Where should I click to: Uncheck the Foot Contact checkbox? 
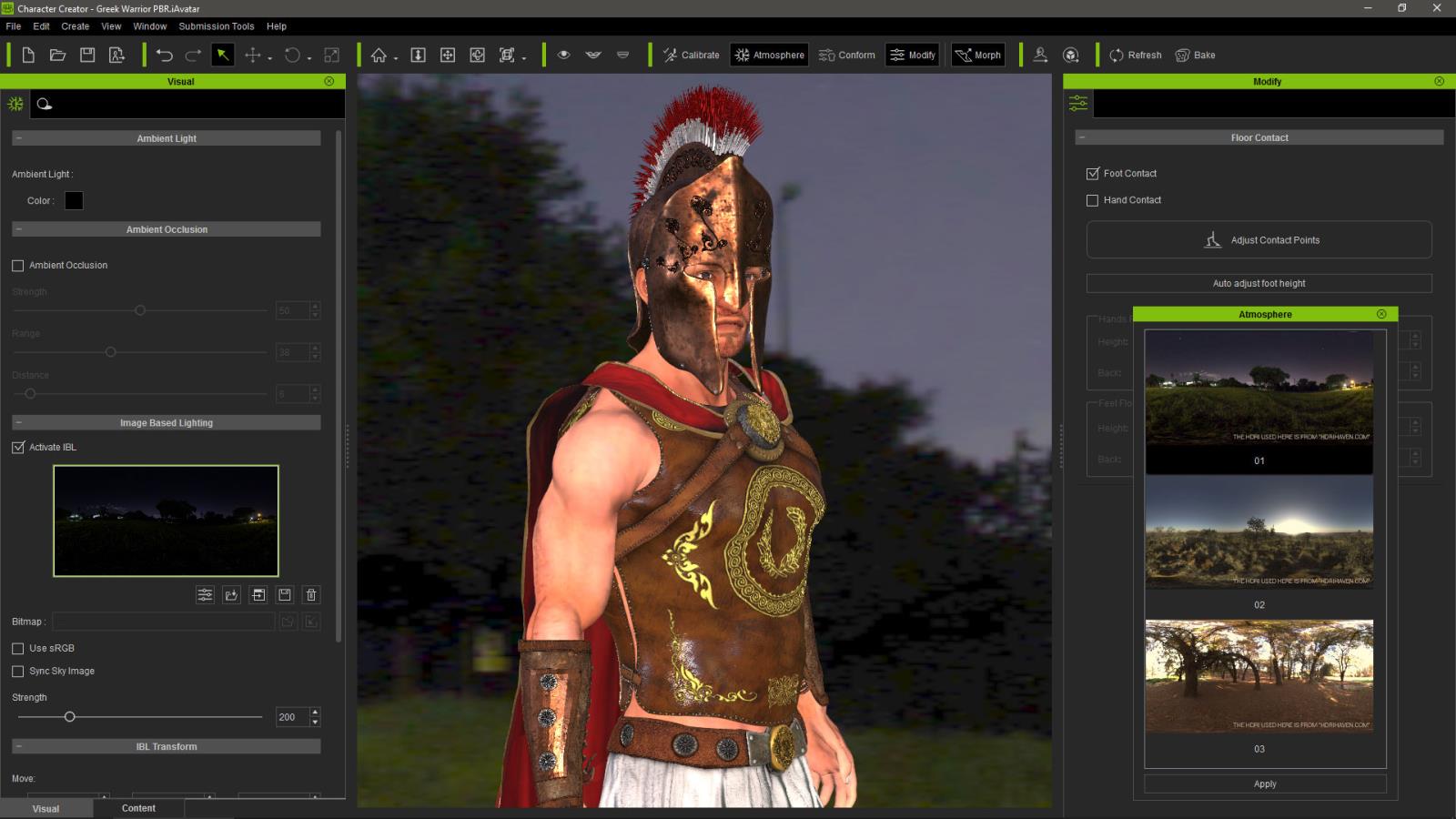click(1092, 173)
